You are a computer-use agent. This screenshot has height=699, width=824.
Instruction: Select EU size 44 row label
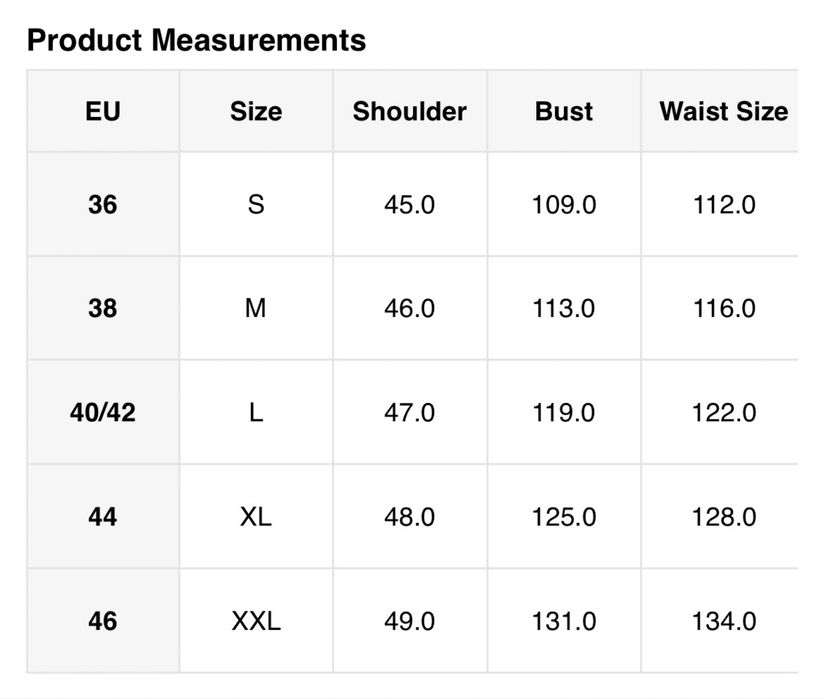pyautogui.click(x=102, y=517)
